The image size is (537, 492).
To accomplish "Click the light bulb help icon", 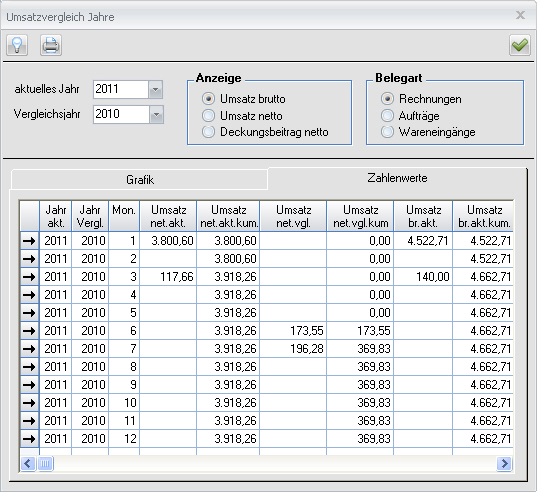I will [x=17, y=45].
